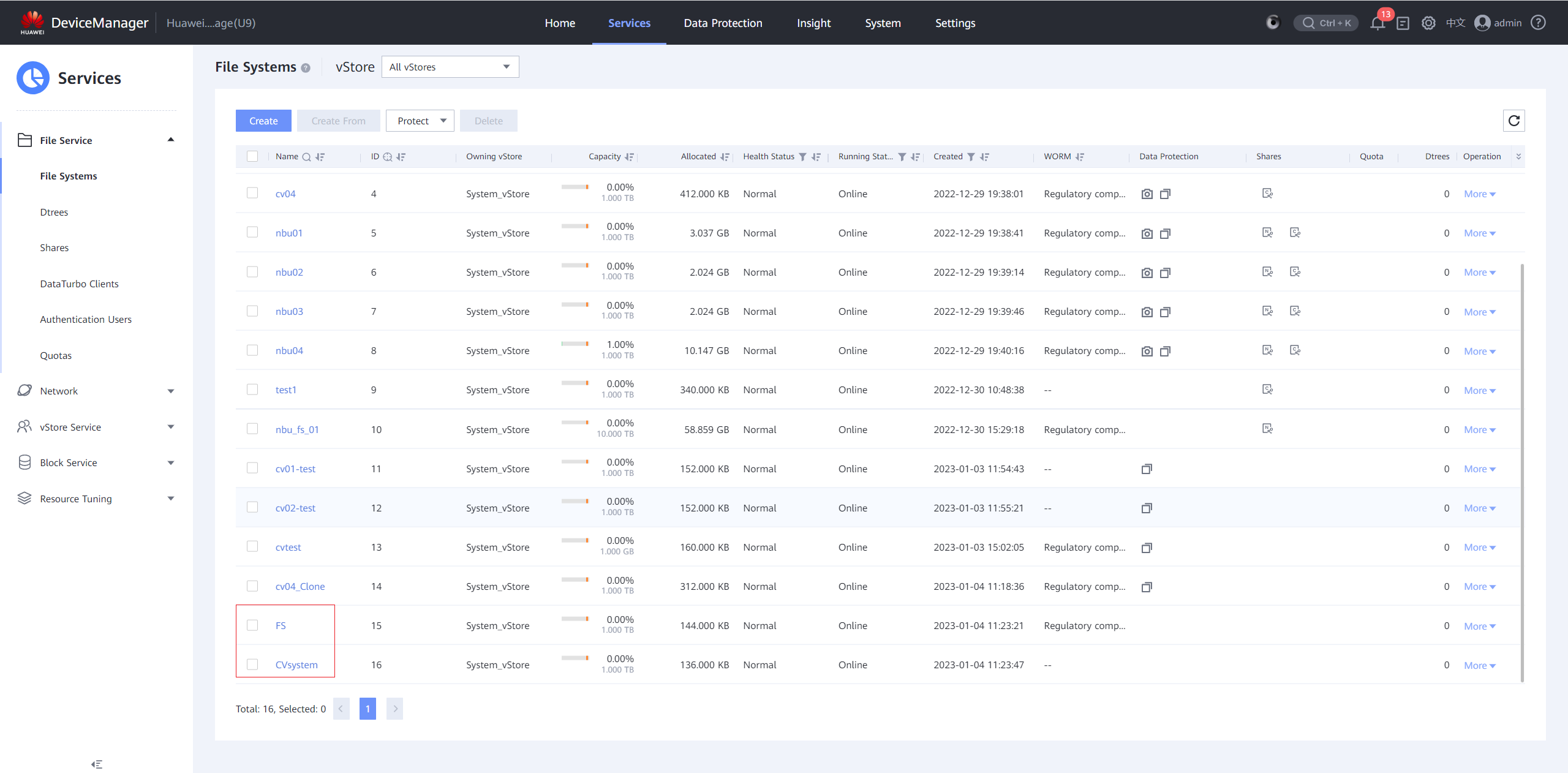Screen dimensions: 1568x773
Task: Collapse the left sidebar menu icon
Action: [97, 764]
